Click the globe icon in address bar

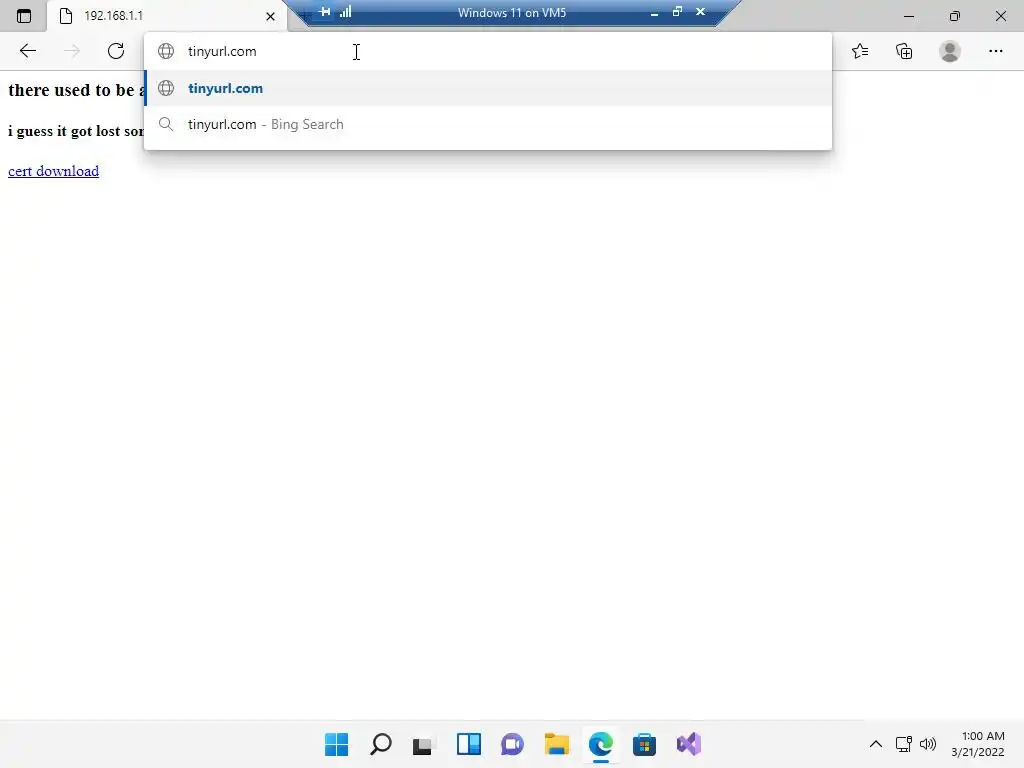(x=166, y=51)
